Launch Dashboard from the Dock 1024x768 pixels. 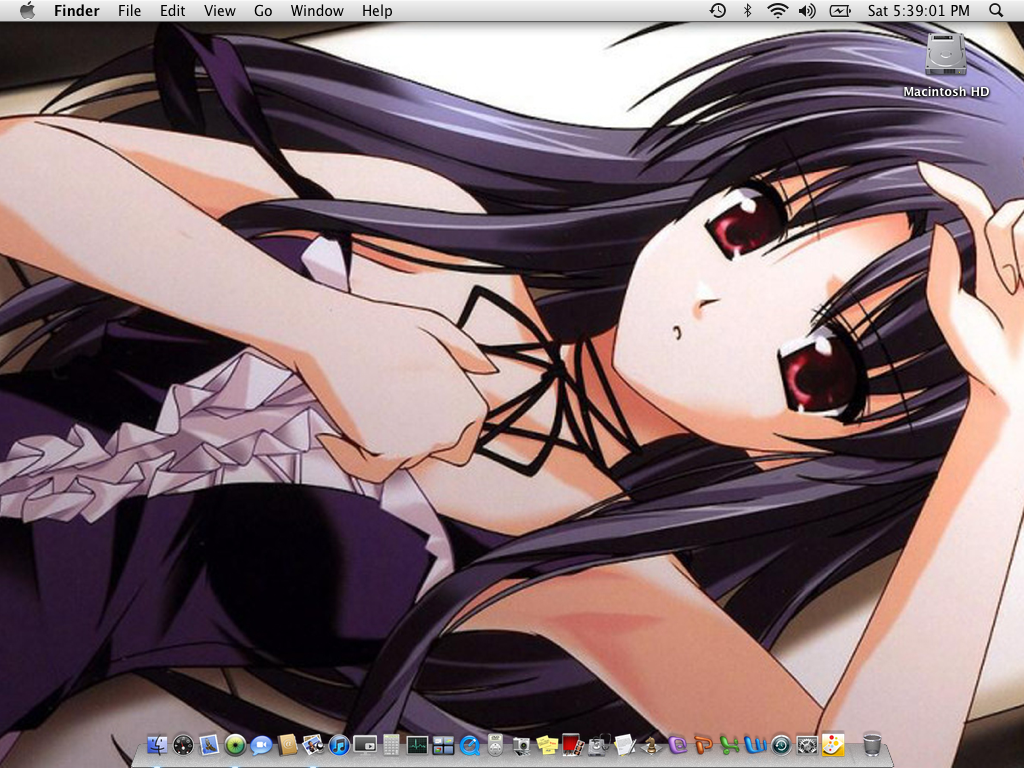click(x=183, y=744)
